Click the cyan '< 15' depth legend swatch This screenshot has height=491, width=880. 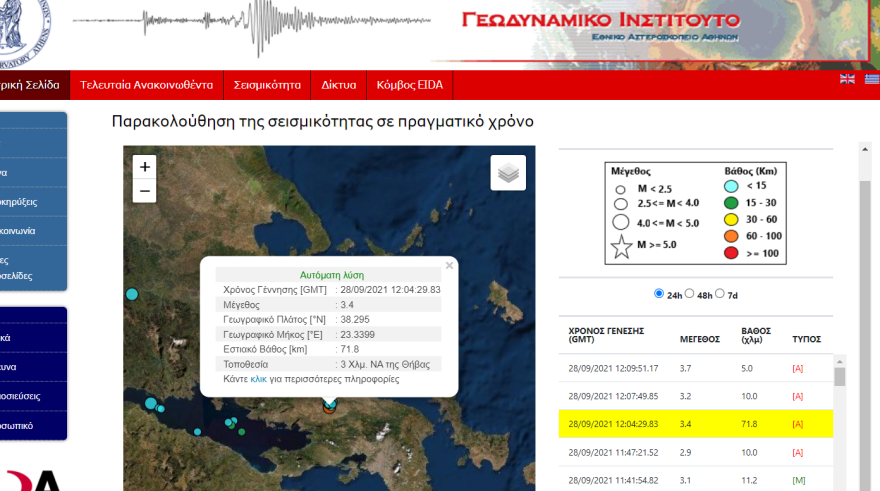(731, 186)
